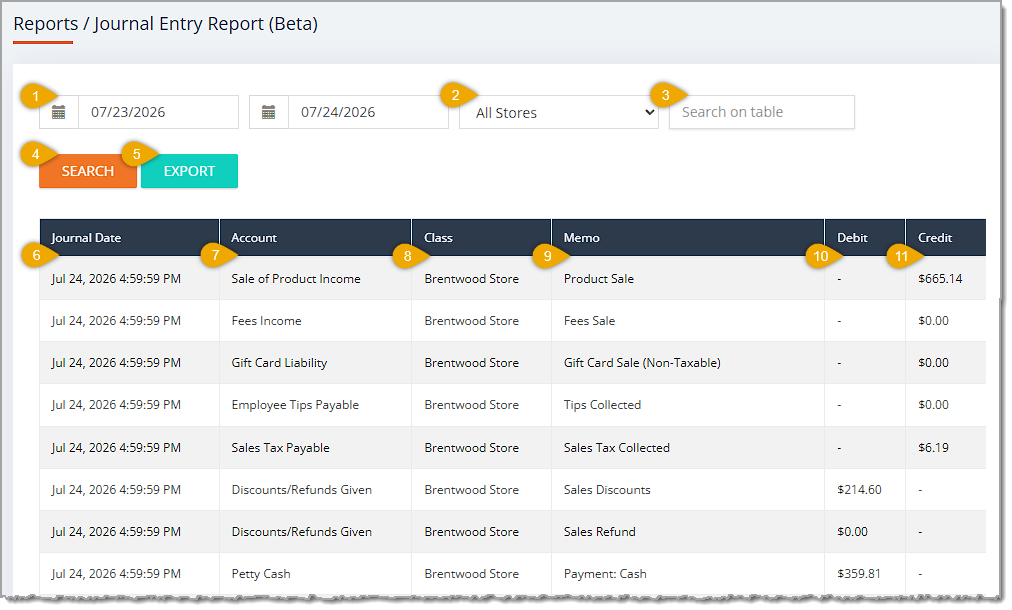Click the $359.81 debit value

(859, 574)
